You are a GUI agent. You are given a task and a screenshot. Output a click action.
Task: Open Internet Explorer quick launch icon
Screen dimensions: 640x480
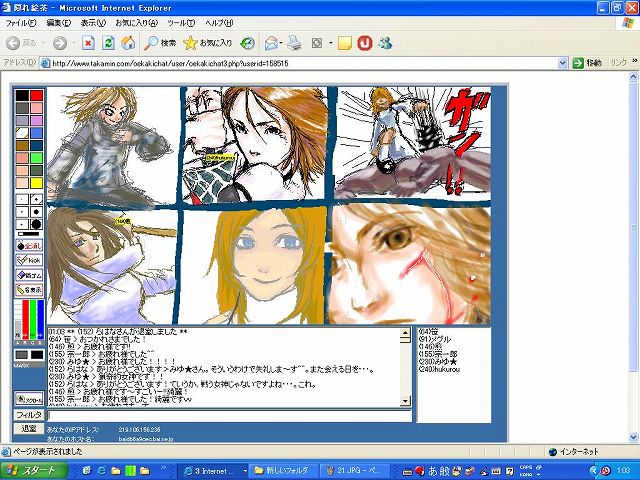tap(101, 471)
